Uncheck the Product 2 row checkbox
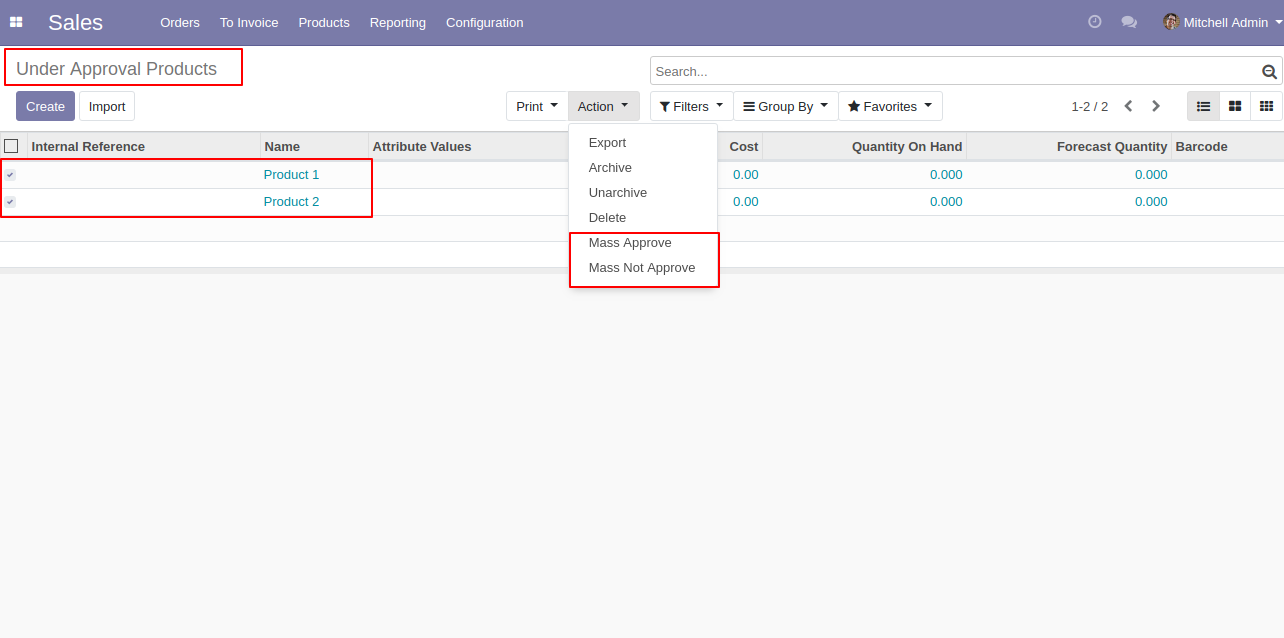1284x638 pixels. [x=10, y=202]
